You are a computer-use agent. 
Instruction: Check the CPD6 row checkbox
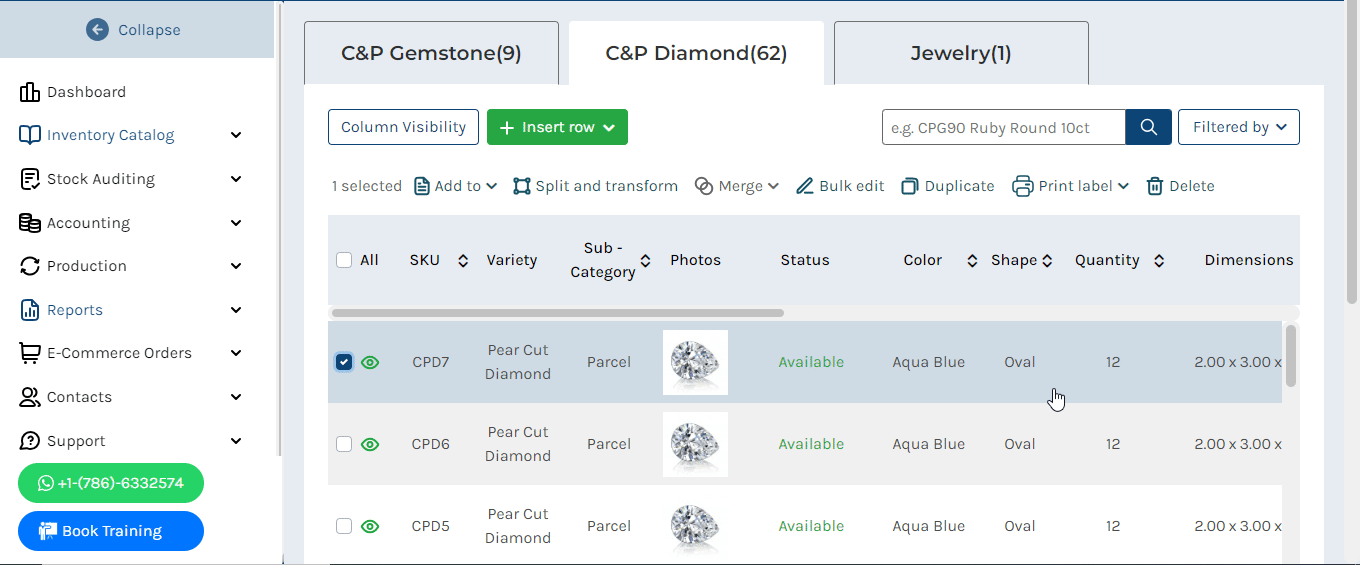(344, 444)
